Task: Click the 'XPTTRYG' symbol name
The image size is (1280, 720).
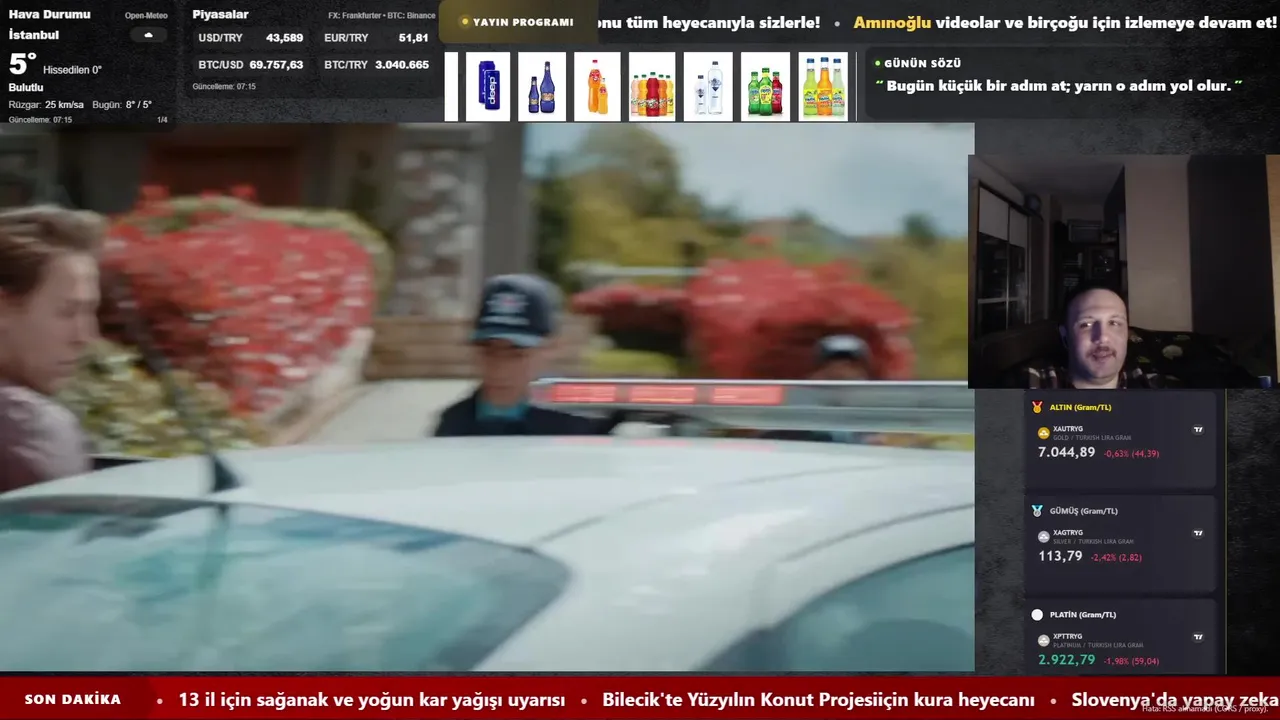Action: 1068,636
